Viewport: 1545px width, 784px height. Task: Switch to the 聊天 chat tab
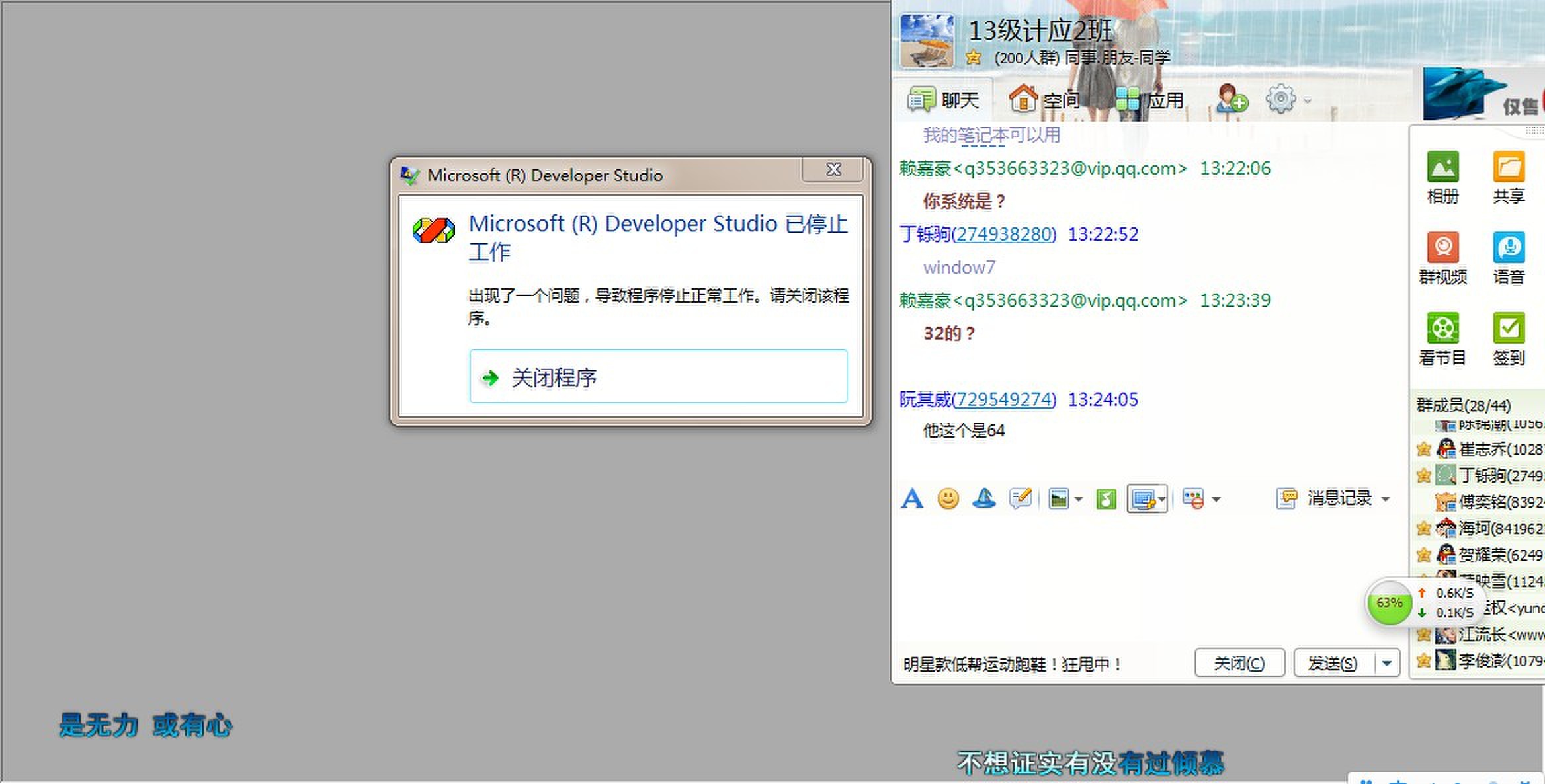[x=942, y=100]
